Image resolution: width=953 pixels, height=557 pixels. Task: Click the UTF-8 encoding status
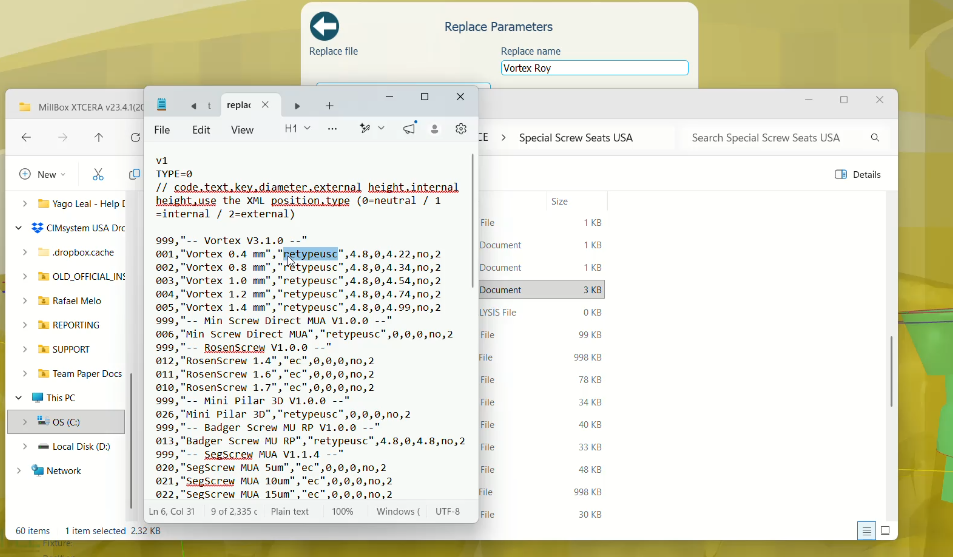coord(447,511)
